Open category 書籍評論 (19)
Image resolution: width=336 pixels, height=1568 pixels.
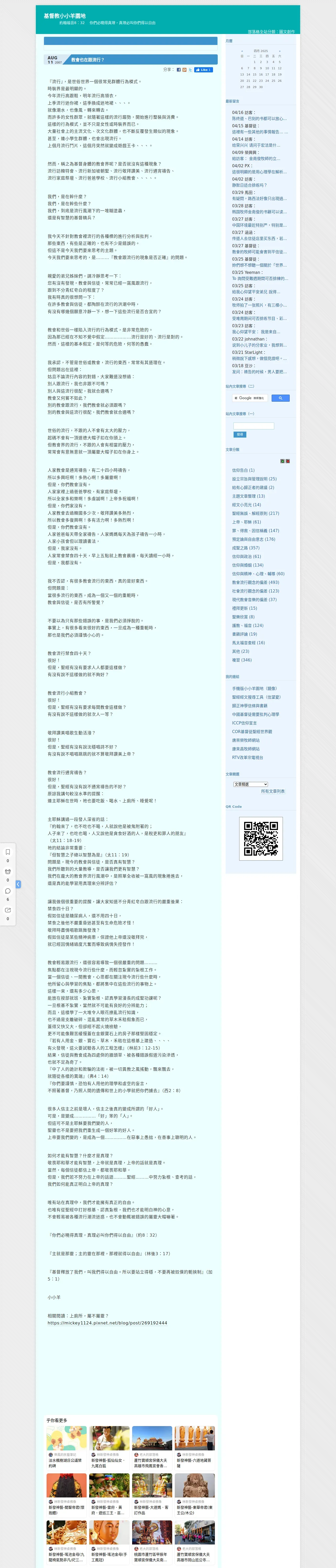coord(244,634)
